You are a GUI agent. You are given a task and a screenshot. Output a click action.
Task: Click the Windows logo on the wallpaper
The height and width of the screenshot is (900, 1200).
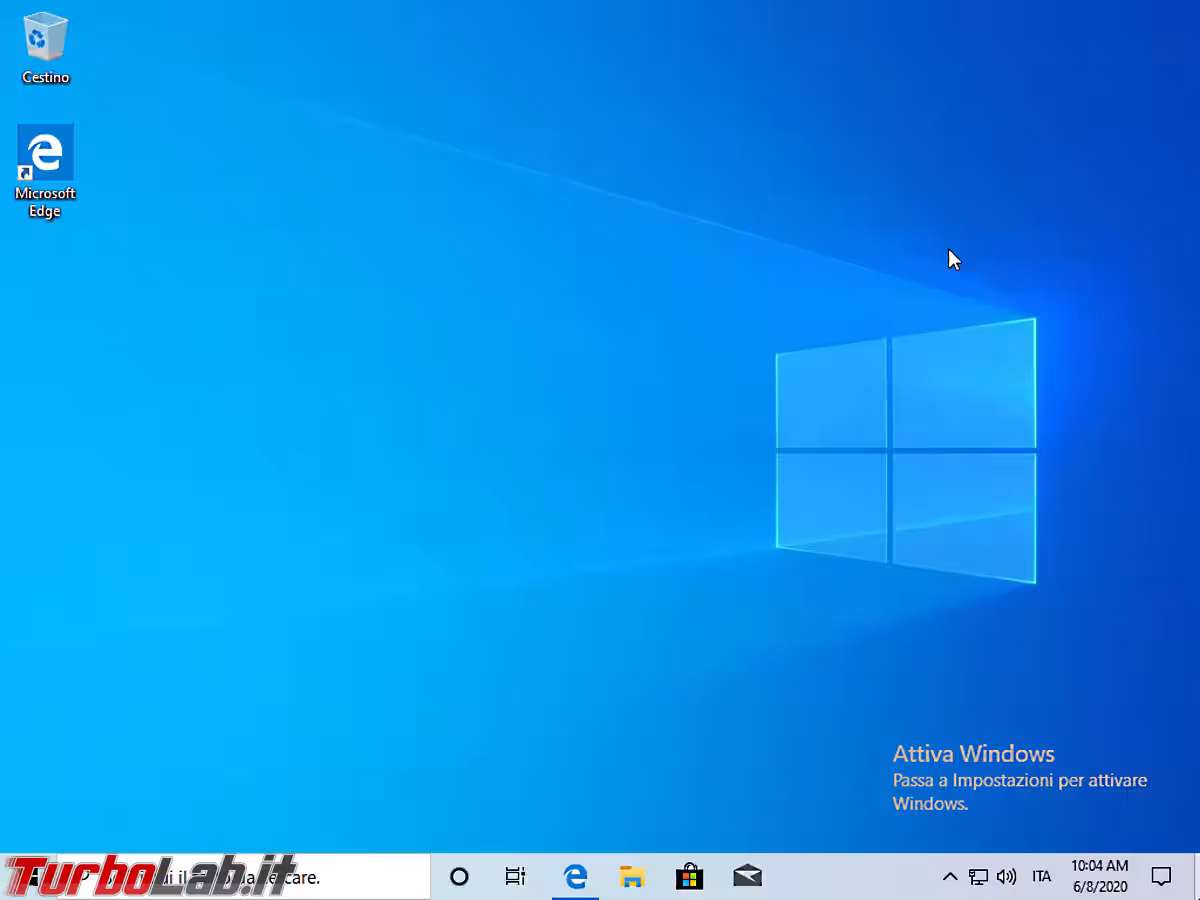tap(905, 451)
